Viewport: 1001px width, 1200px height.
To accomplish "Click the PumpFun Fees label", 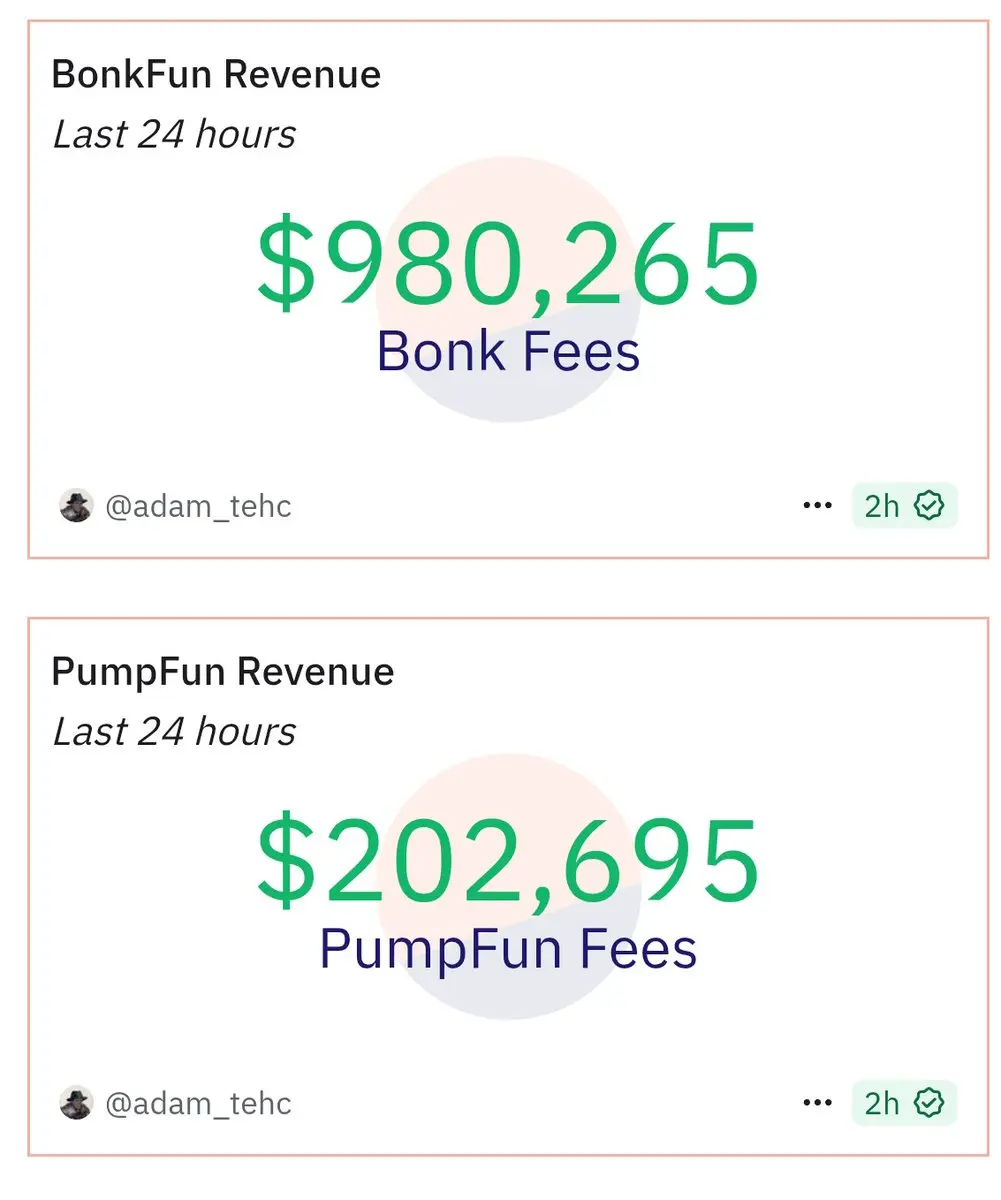I will click(508, 949).
